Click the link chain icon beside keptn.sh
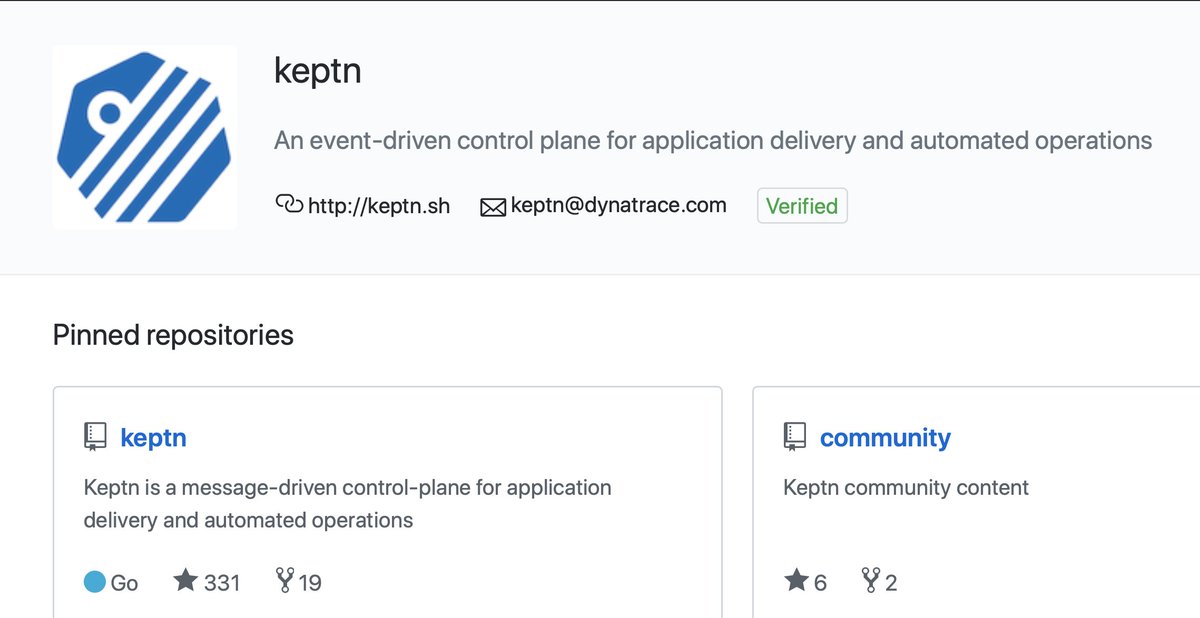The image size is (1200, 618). click(x=288, y=205)
